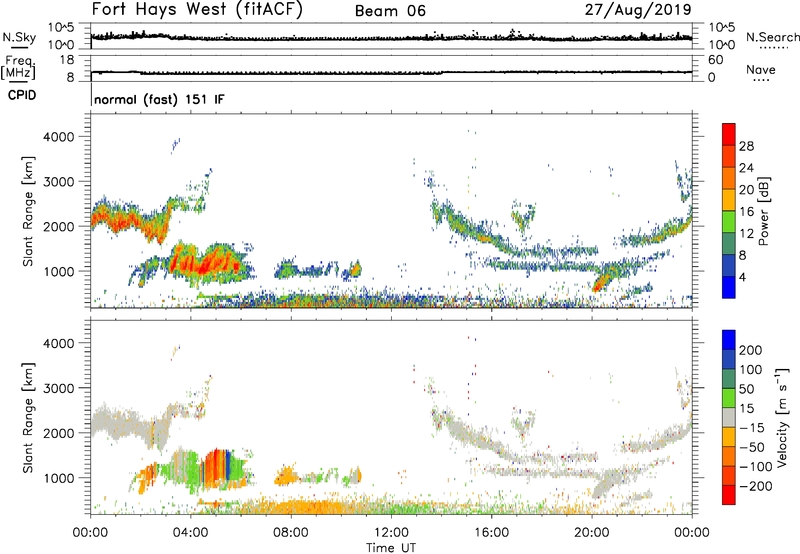Click the '60' Nave axis tick
This screenshot has height=554, width=800.
715,60
